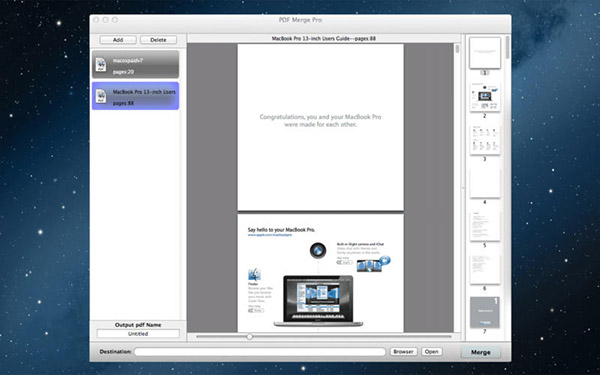Click the Output pdf Name field
The image size is (600, 375).
138,334
